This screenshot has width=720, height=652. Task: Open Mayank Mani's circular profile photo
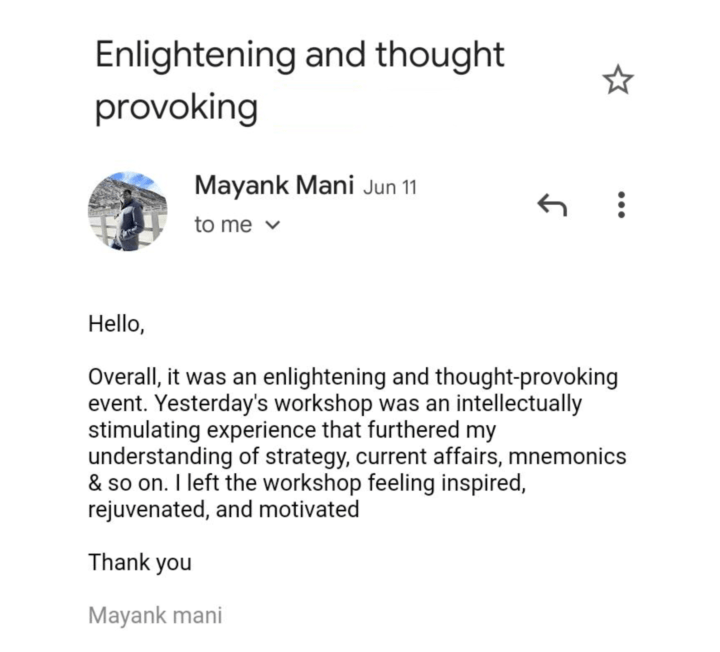[128, 211]
